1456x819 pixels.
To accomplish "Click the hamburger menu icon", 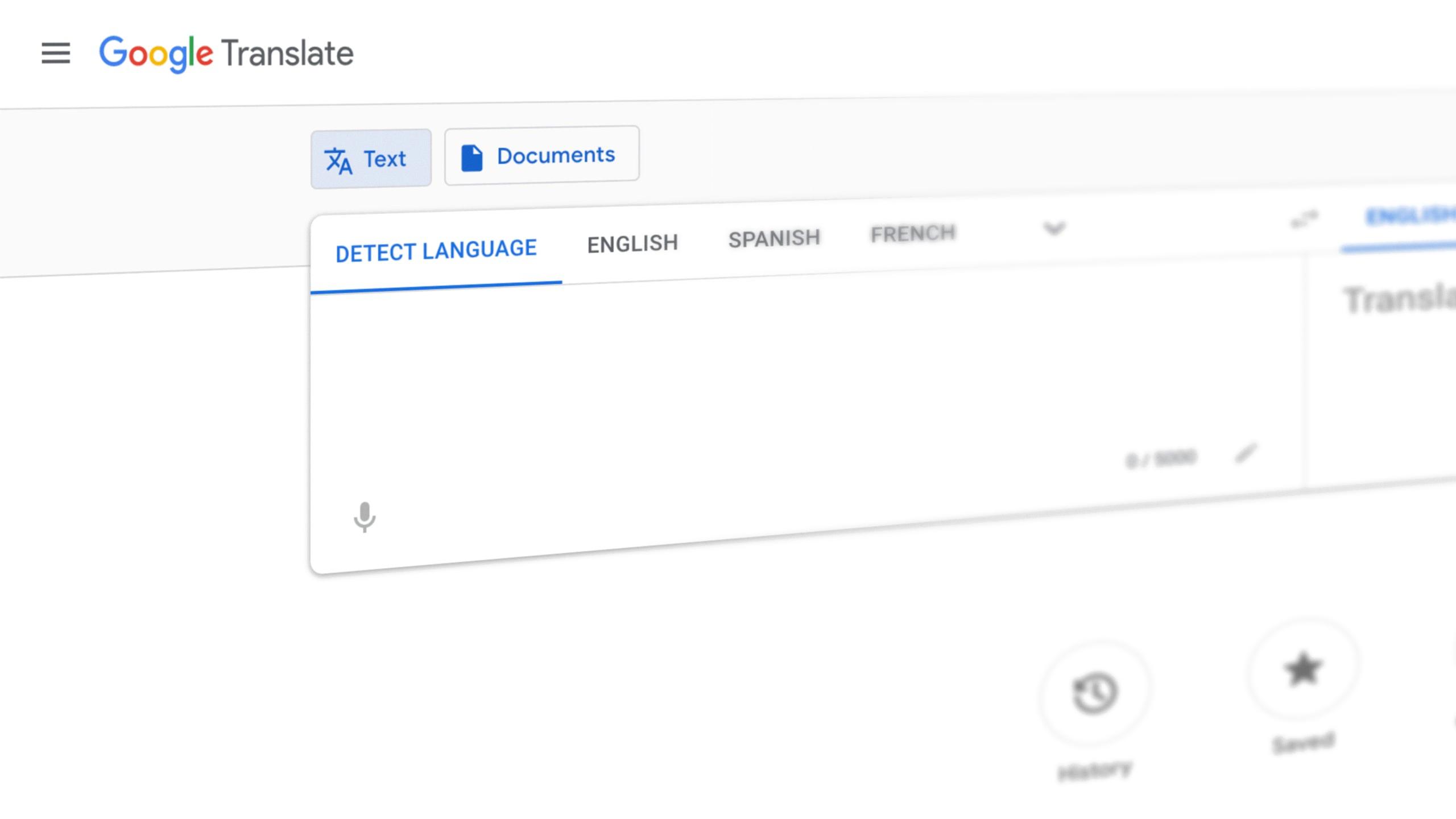I will pos(55,53).
